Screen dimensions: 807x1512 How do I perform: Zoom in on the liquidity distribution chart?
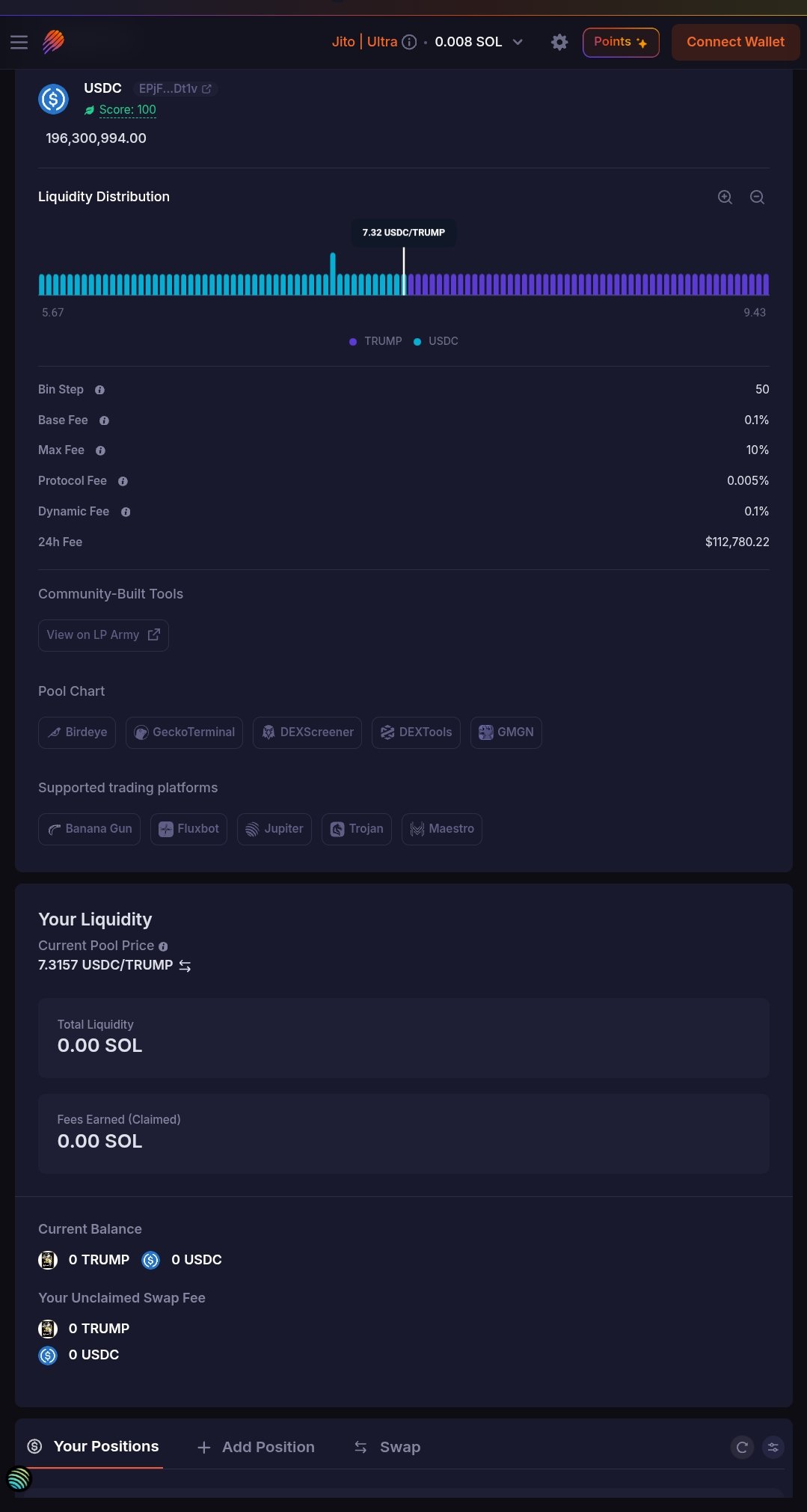click(725, 197)
